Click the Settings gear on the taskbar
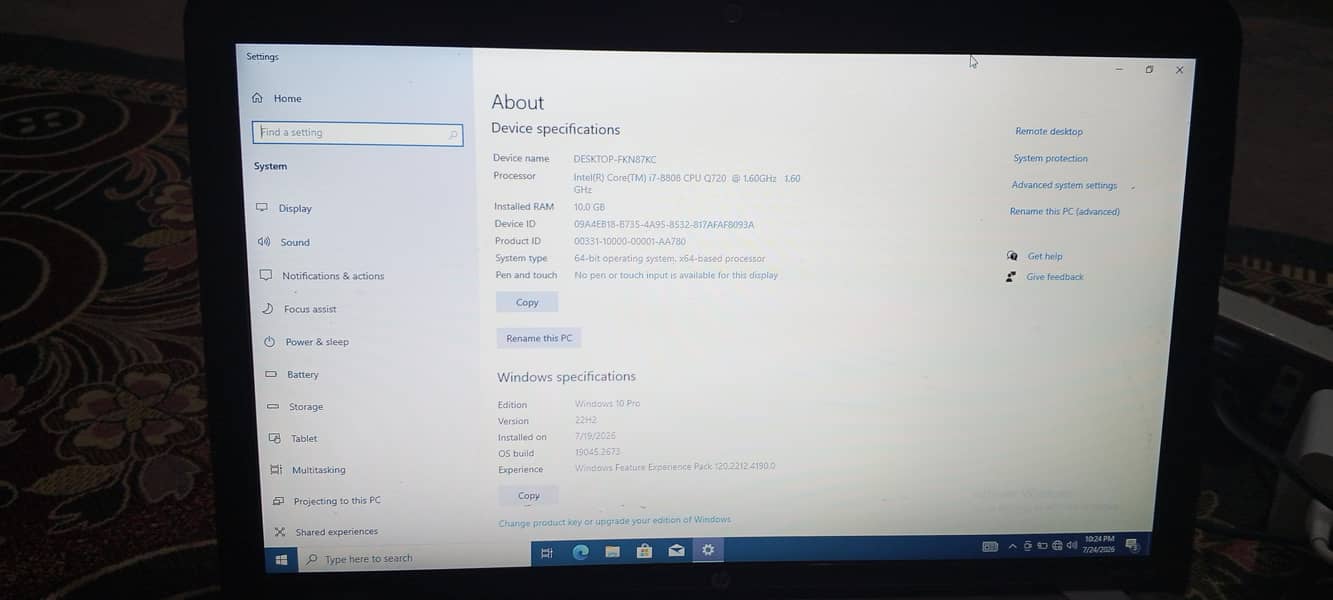This screenshot has width=1333, height=600. pyautogui.click(x=708, y=549)
